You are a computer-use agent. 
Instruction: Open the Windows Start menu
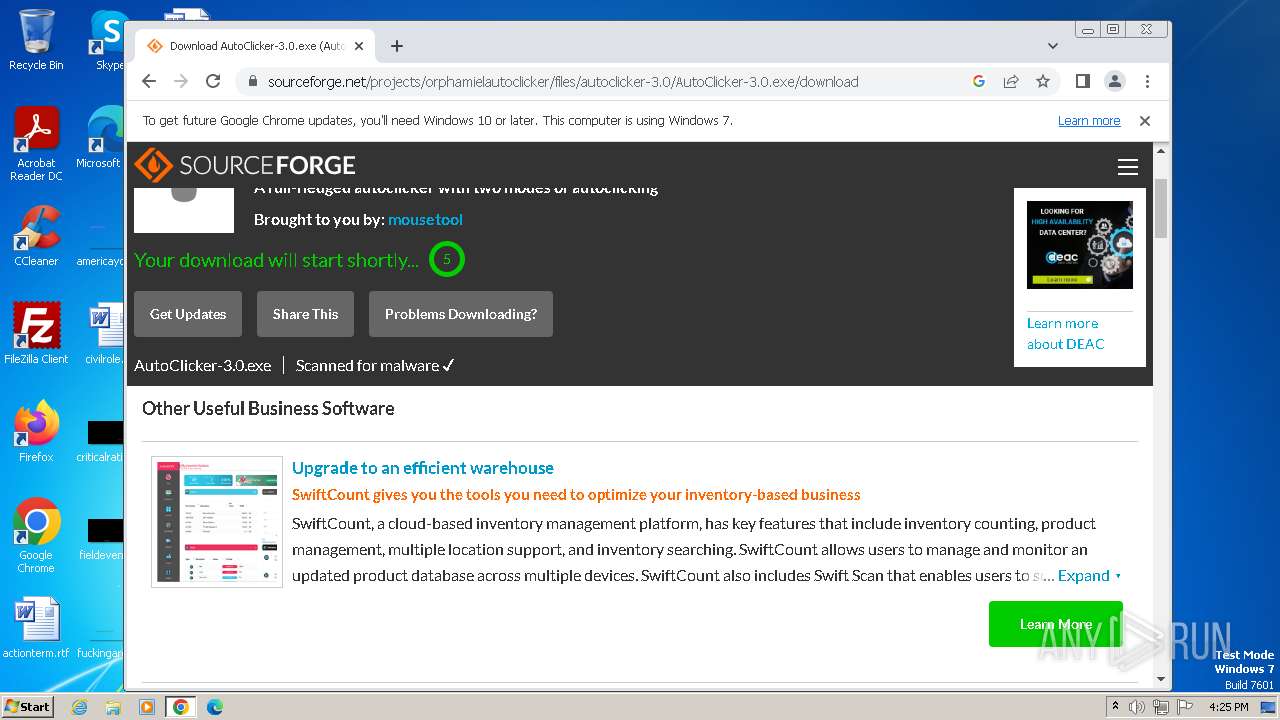(27, 706)
